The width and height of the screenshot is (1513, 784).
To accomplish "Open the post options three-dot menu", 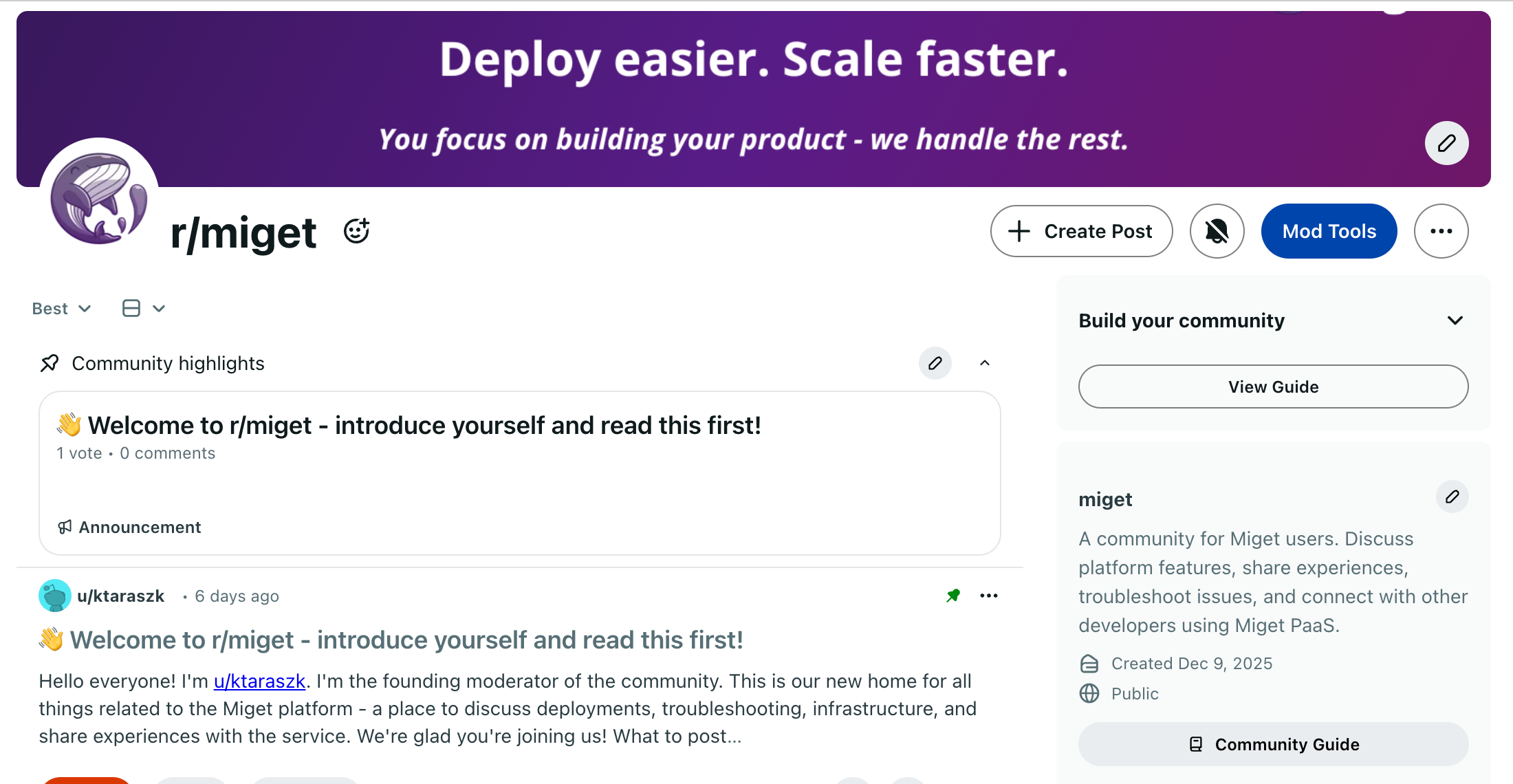I will [988, 596].
